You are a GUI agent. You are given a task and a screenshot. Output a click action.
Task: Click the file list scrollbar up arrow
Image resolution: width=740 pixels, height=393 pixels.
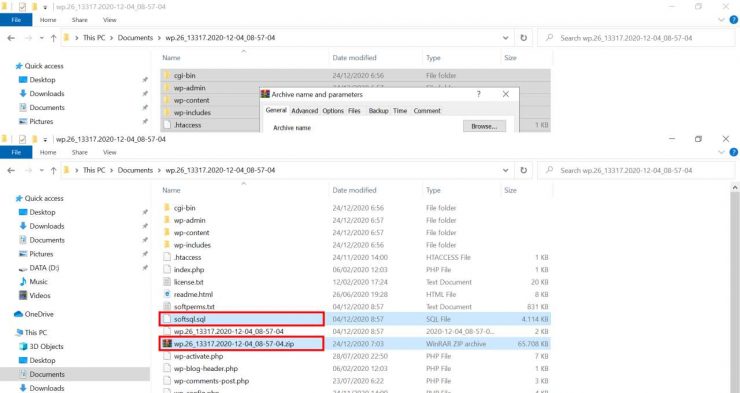734,188
